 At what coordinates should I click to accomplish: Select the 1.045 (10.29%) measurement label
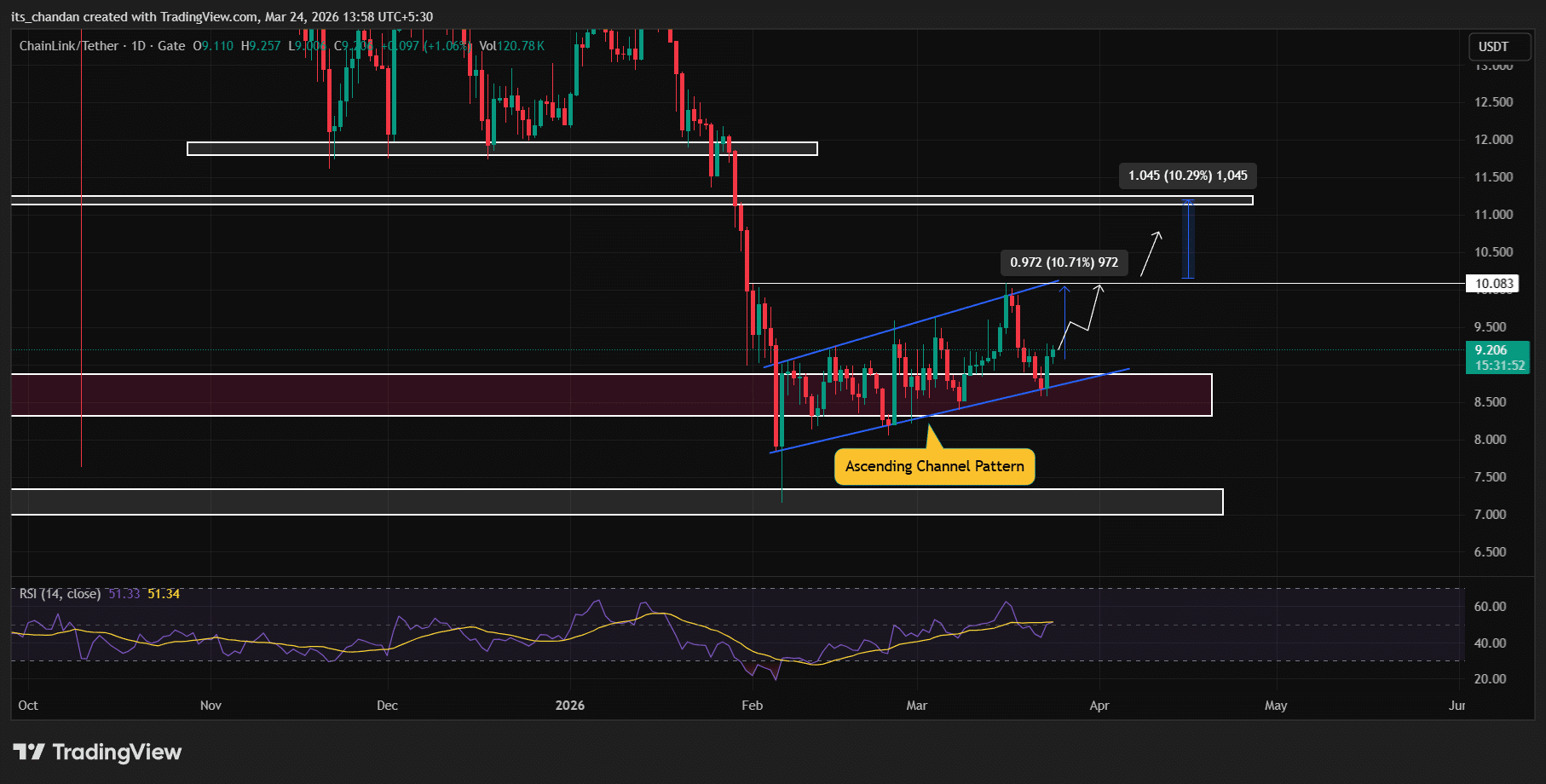pyautogui.click(x=1187, y=176)
